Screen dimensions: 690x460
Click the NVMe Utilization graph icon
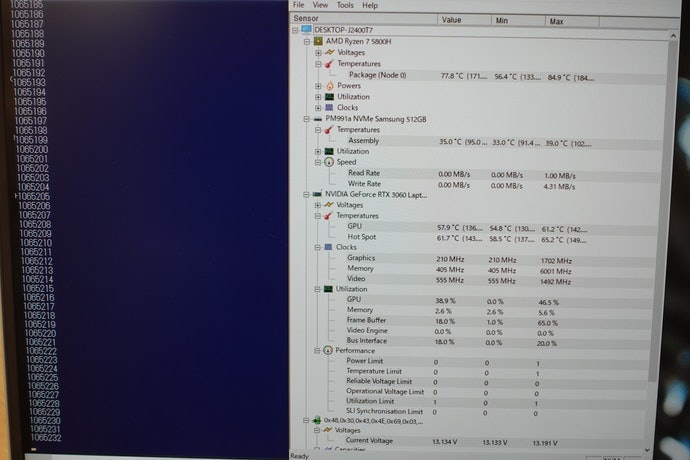pyautogui.click(x=329, y=151)
